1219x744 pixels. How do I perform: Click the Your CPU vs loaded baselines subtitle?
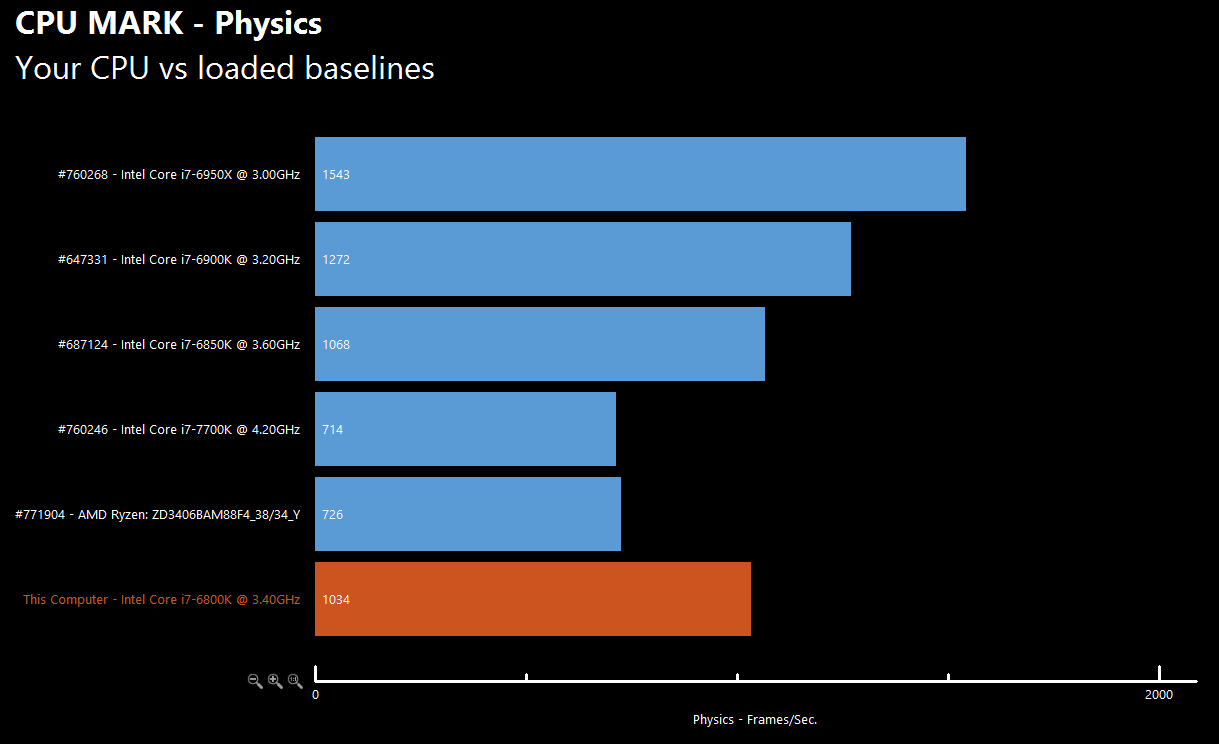click(225, 68)
